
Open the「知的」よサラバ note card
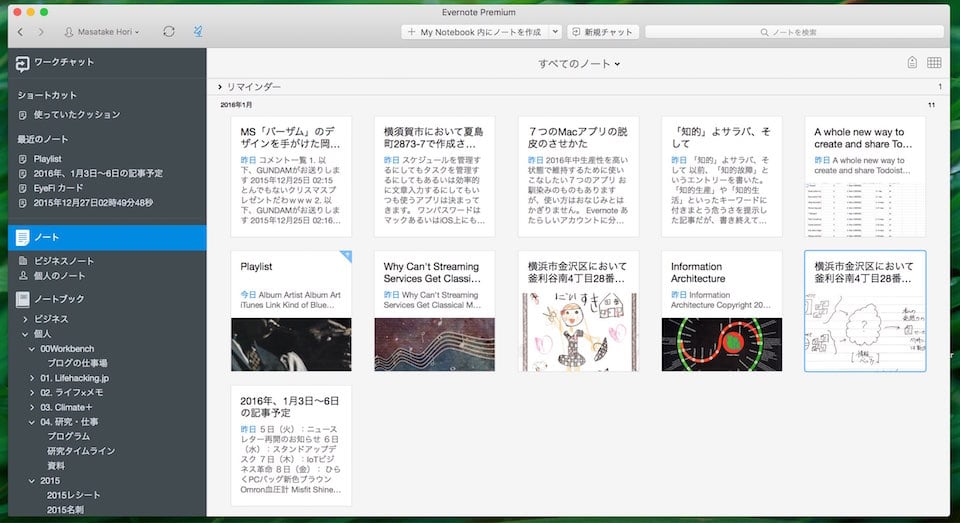(722, 176)
